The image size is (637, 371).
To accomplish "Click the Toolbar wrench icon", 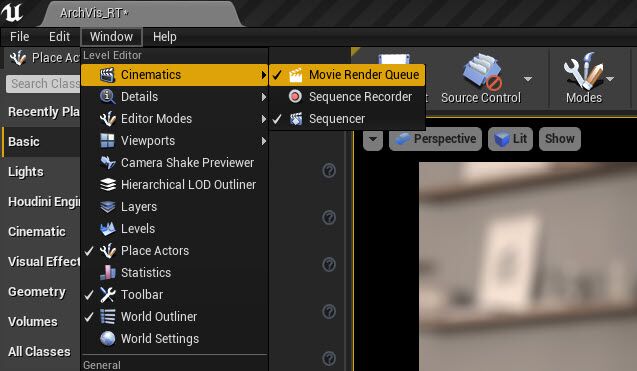I will coord(107,295).
